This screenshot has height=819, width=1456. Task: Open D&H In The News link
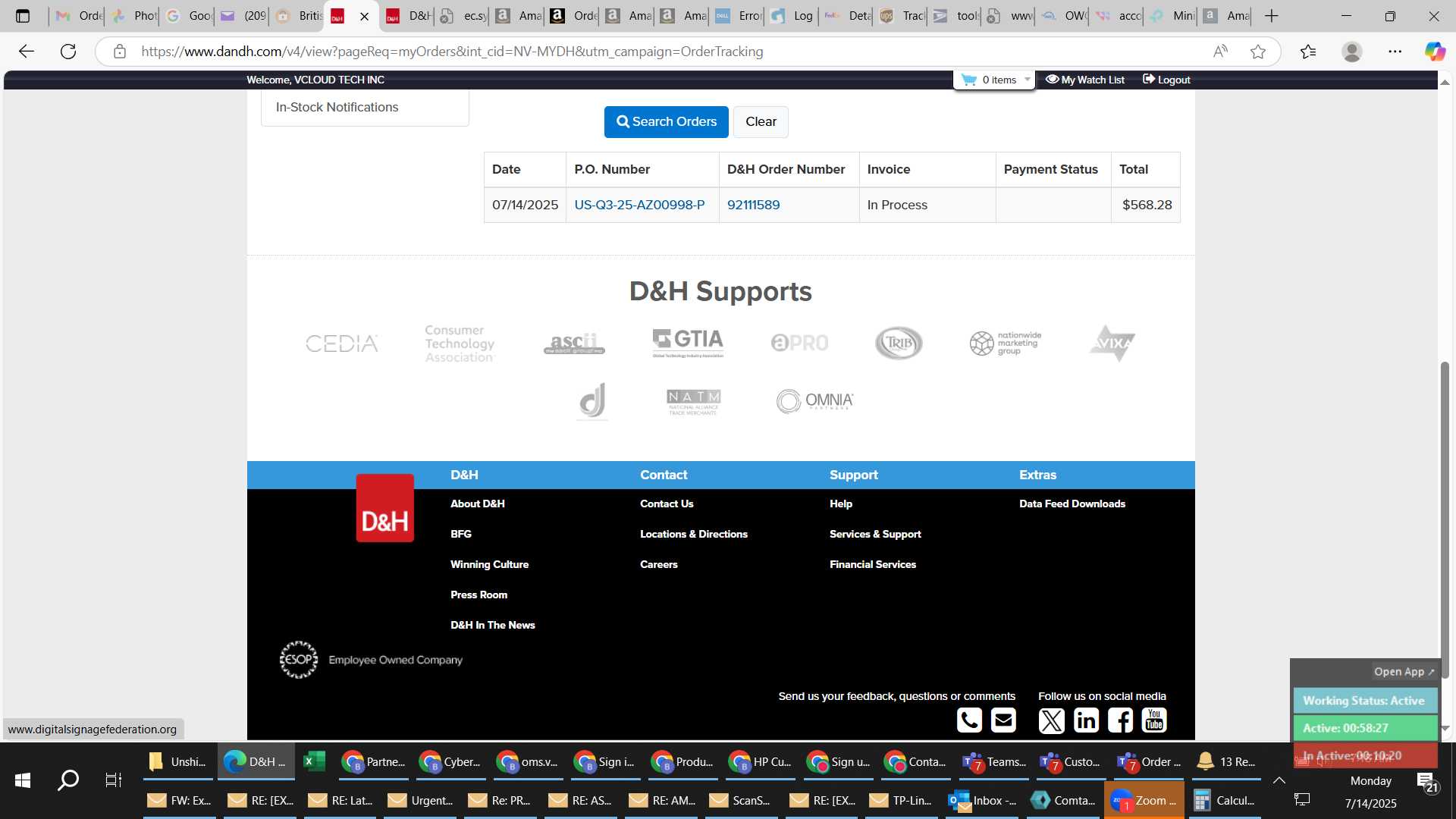[x=492, y=625]
